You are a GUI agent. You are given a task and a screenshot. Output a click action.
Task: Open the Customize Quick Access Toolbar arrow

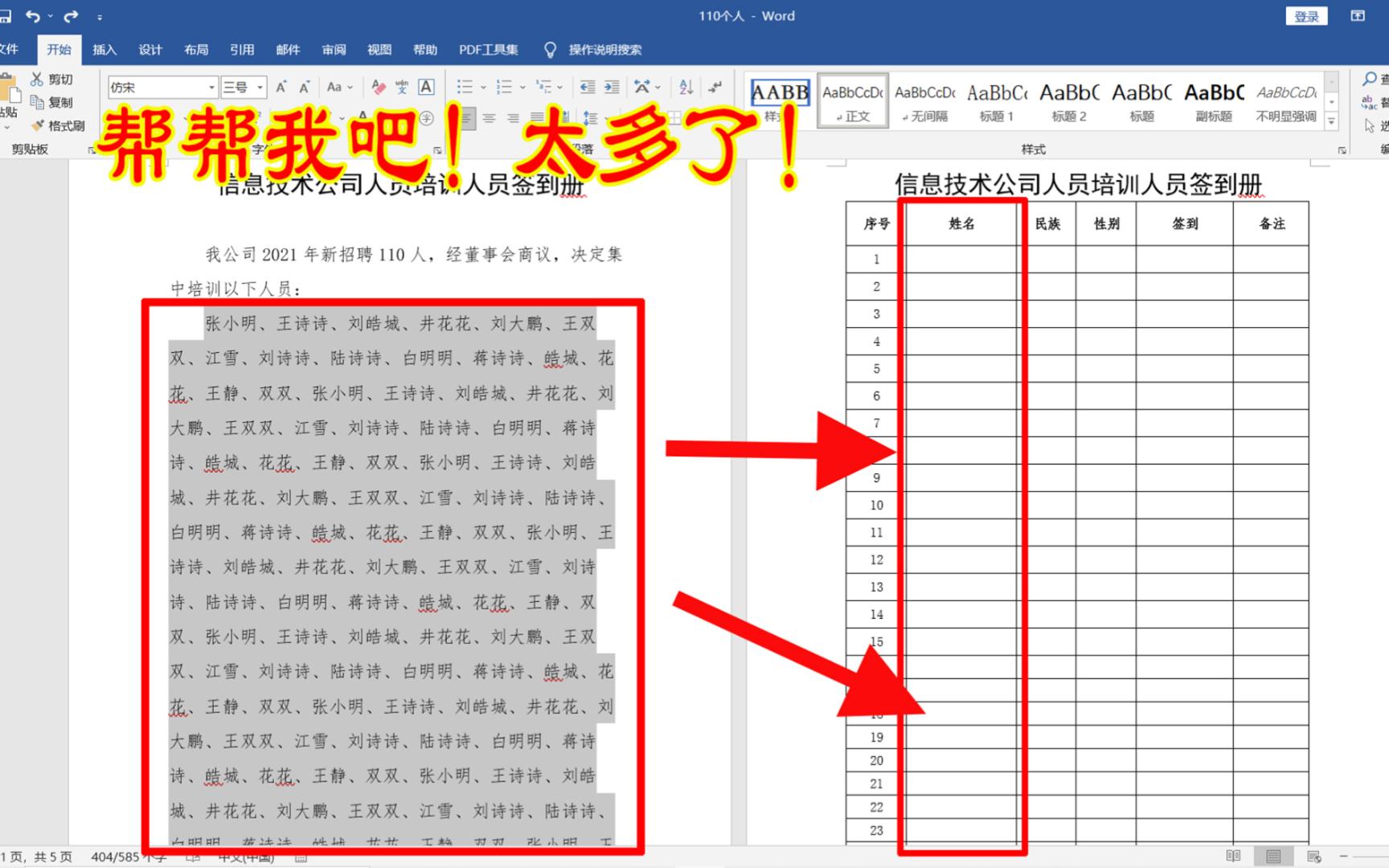[x=99, y=17]
